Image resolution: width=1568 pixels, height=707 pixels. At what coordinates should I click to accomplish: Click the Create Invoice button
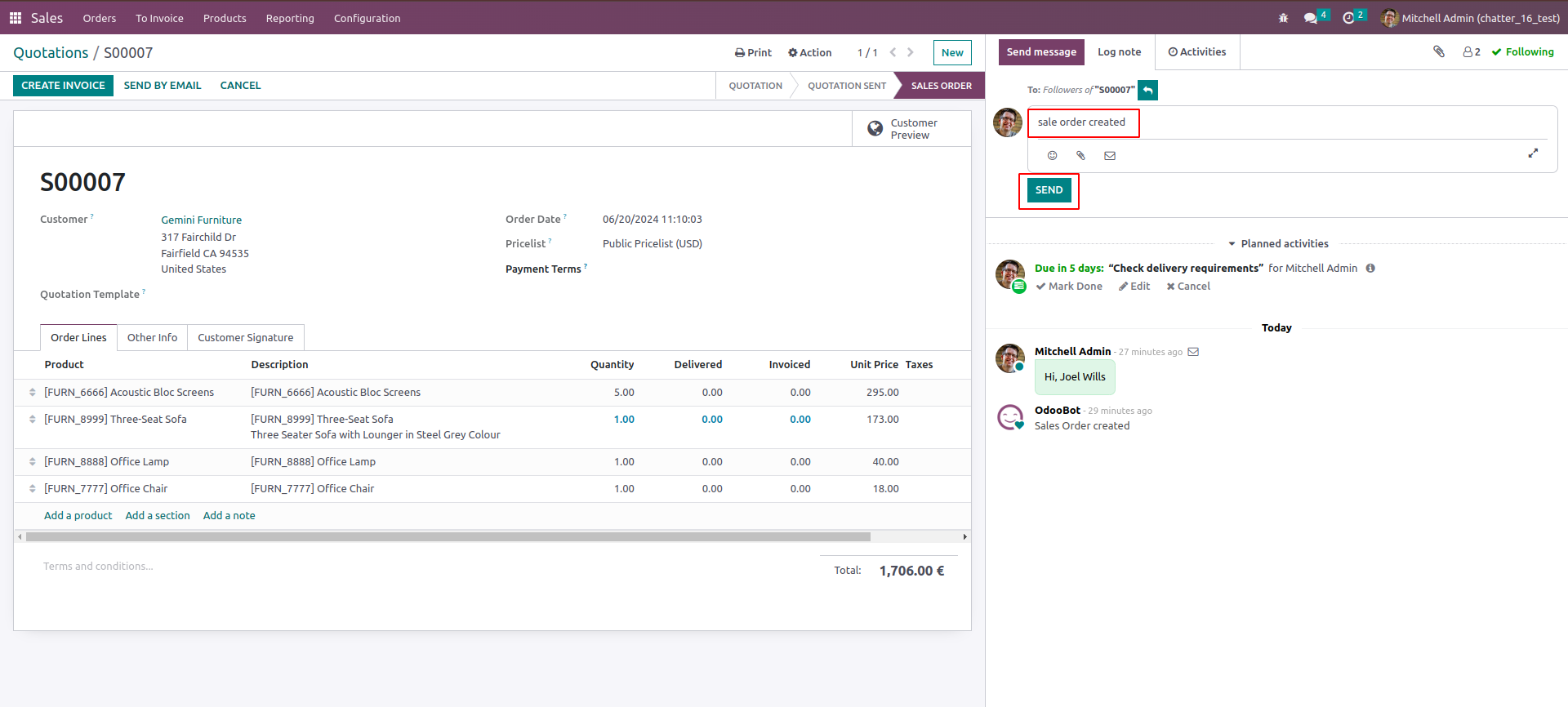(x=63, y=85)
